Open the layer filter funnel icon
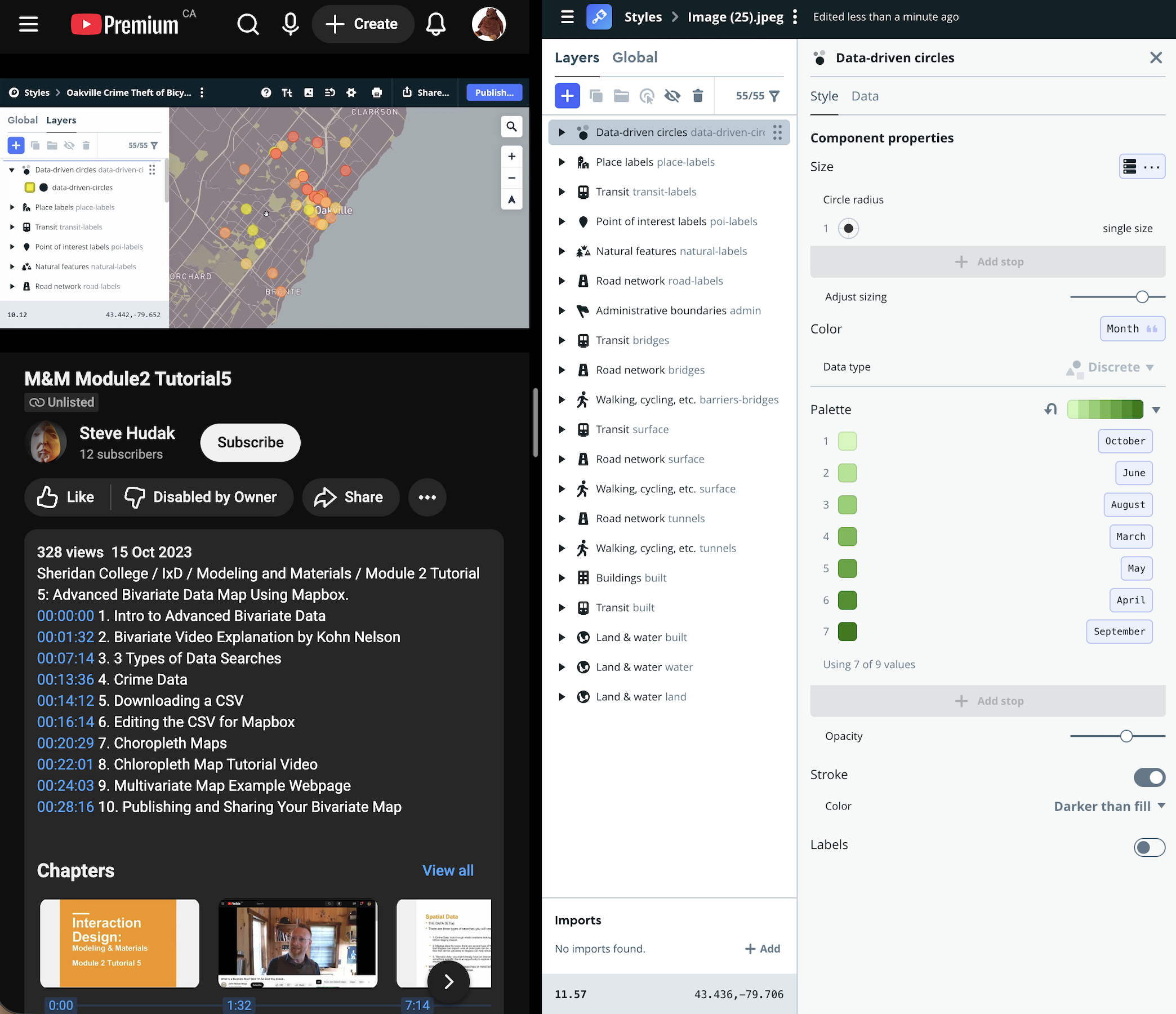 (x=774, y=96)
